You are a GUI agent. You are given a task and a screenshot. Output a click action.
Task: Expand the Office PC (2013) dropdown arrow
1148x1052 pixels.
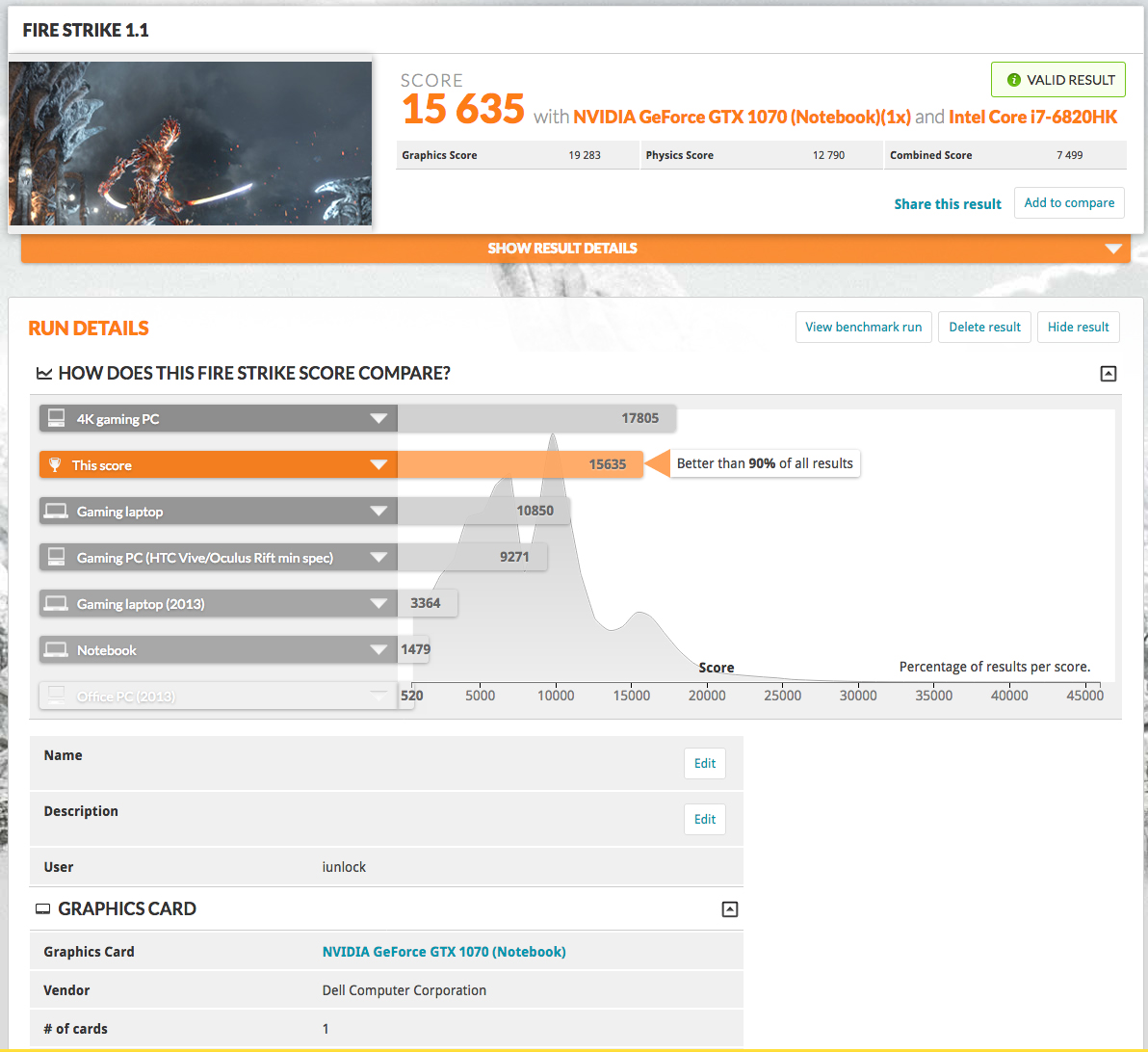point(378,696)
